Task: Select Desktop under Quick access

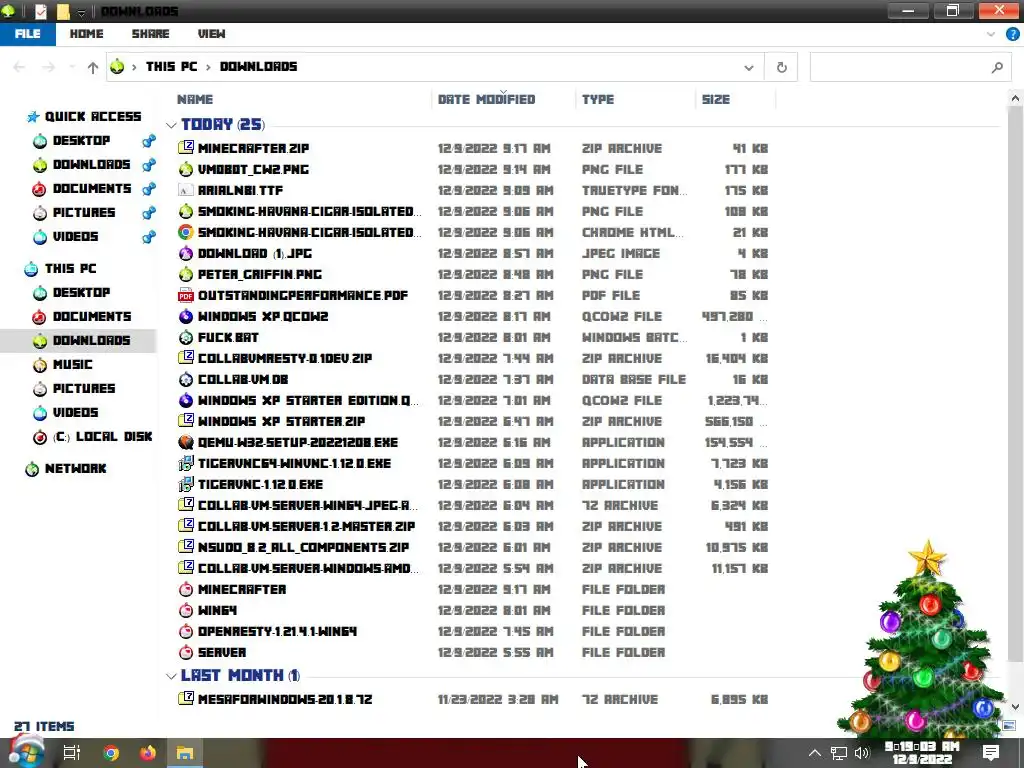Action: [81, 140]
